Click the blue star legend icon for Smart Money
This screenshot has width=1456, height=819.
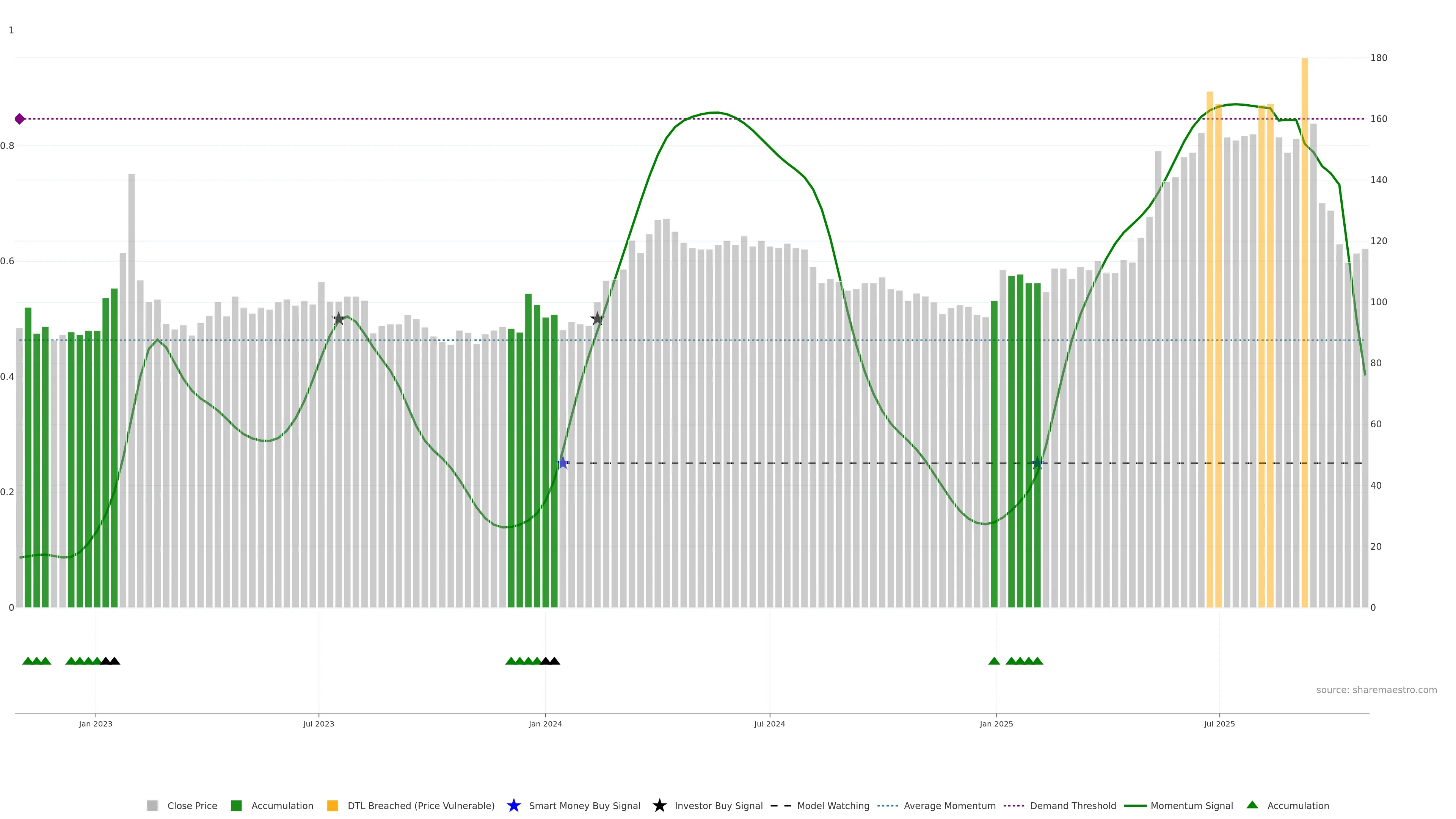[x=513, y=805]
